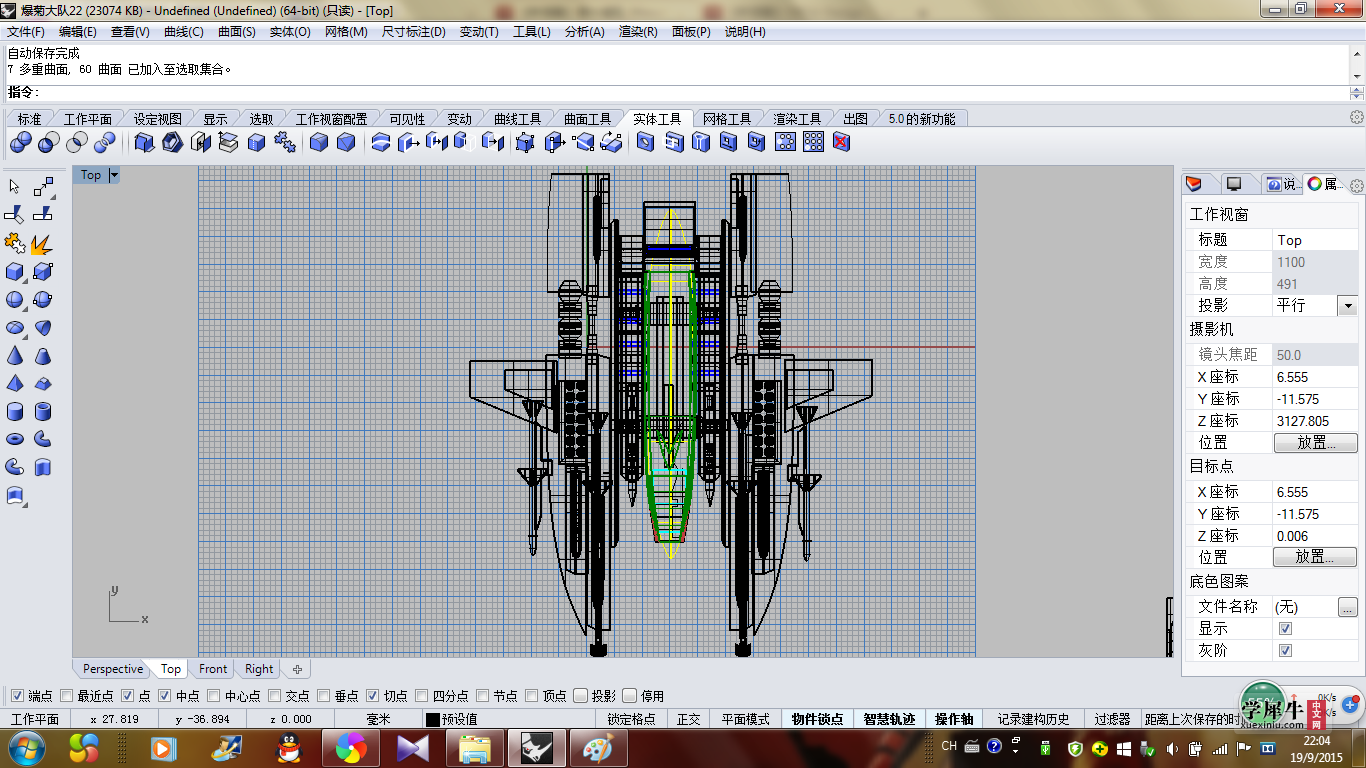The image size is (1366, 768).
Task: Select the pointer arrow tool
Action: pyautogui.click(x=15, y=187)
